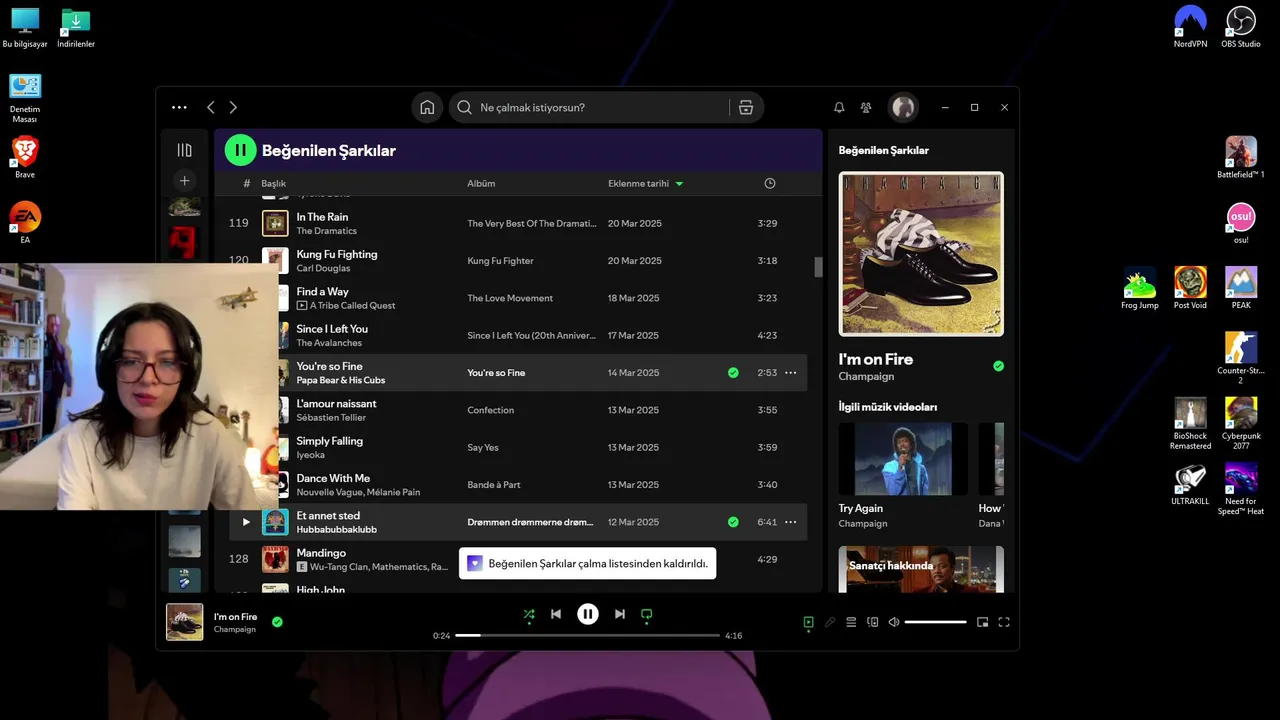Toggle liked check on You're so Fine row

[733, 373]
